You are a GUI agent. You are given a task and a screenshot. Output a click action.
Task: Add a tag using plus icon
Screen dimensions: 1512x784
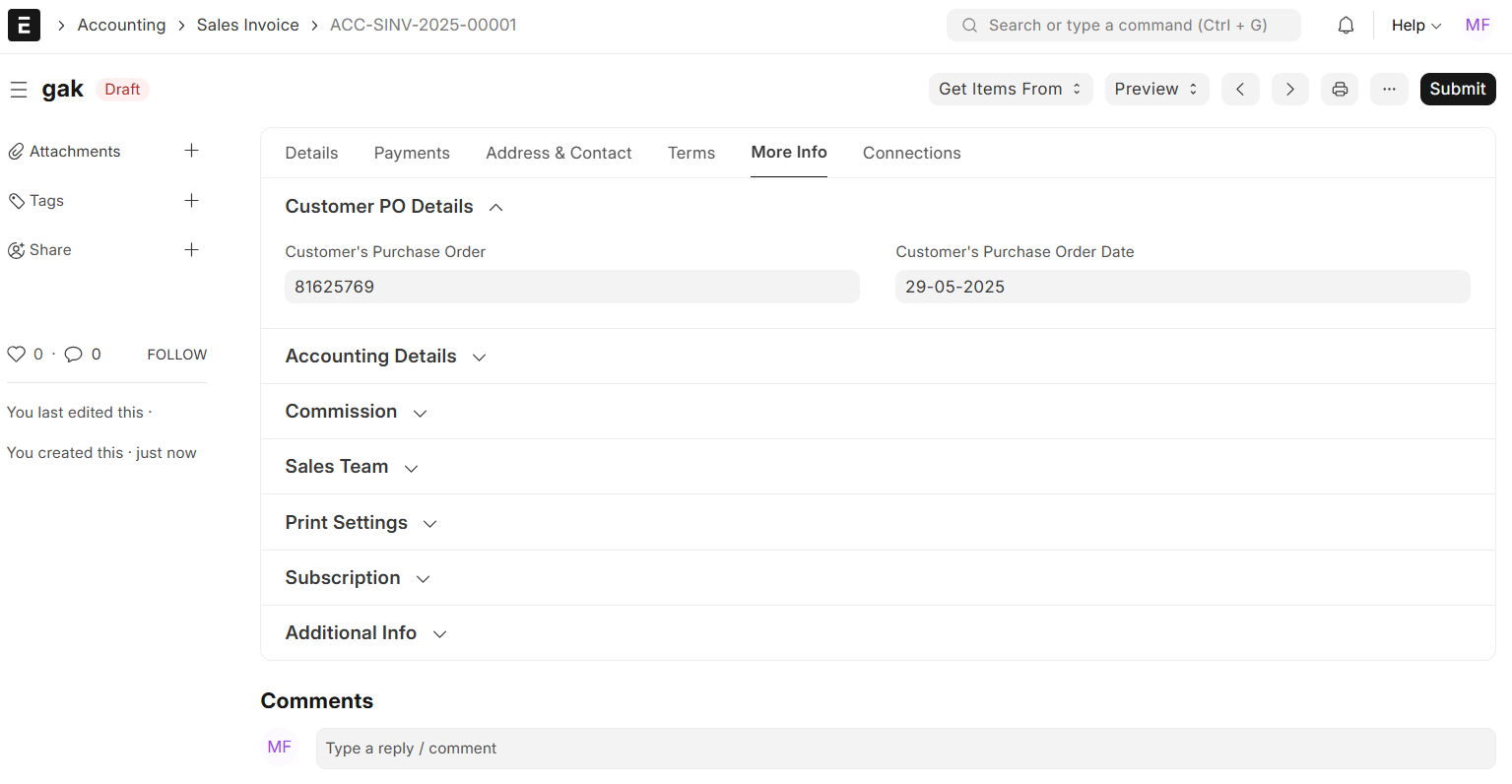(192, 201)
